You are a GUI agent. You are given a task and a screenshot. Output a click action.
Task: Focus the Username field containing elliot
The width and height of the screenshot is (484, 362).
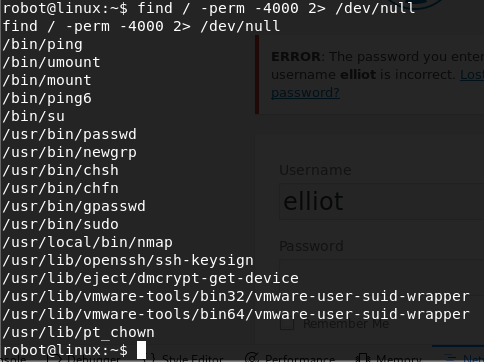(x=381, y=201)
